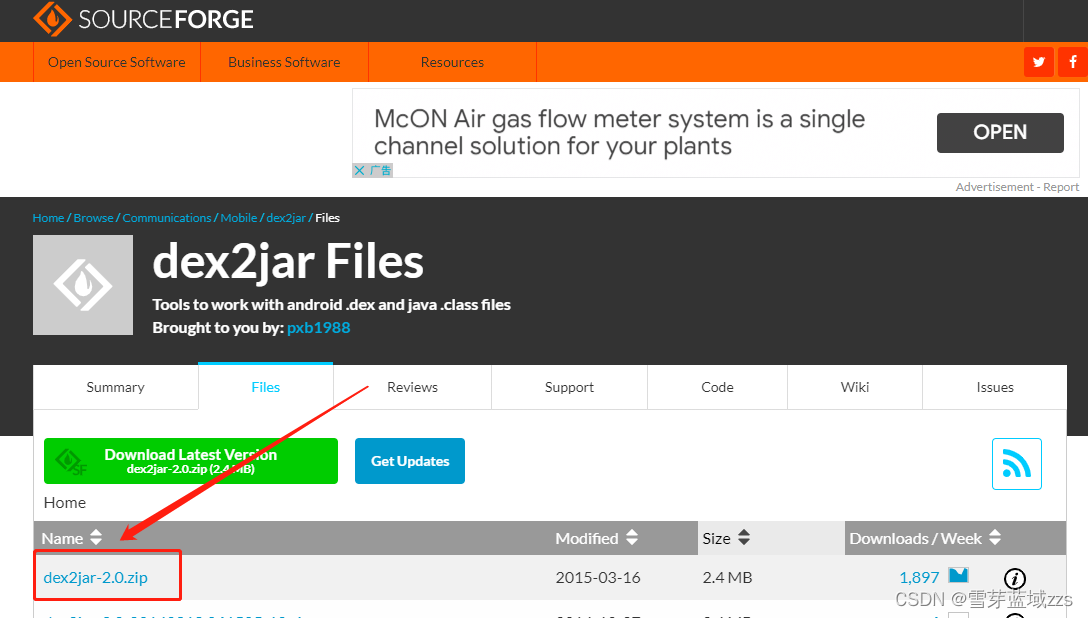
Task: Click the McCON Air gas flow ad text
Action: click(x=620, y=132)
